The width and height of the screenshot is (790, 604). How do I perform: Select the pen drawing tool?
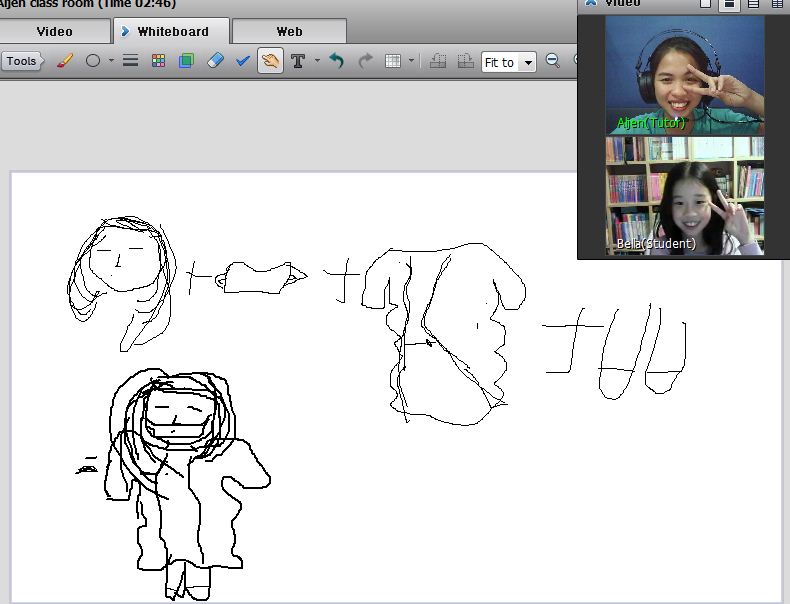click(64, 61)
